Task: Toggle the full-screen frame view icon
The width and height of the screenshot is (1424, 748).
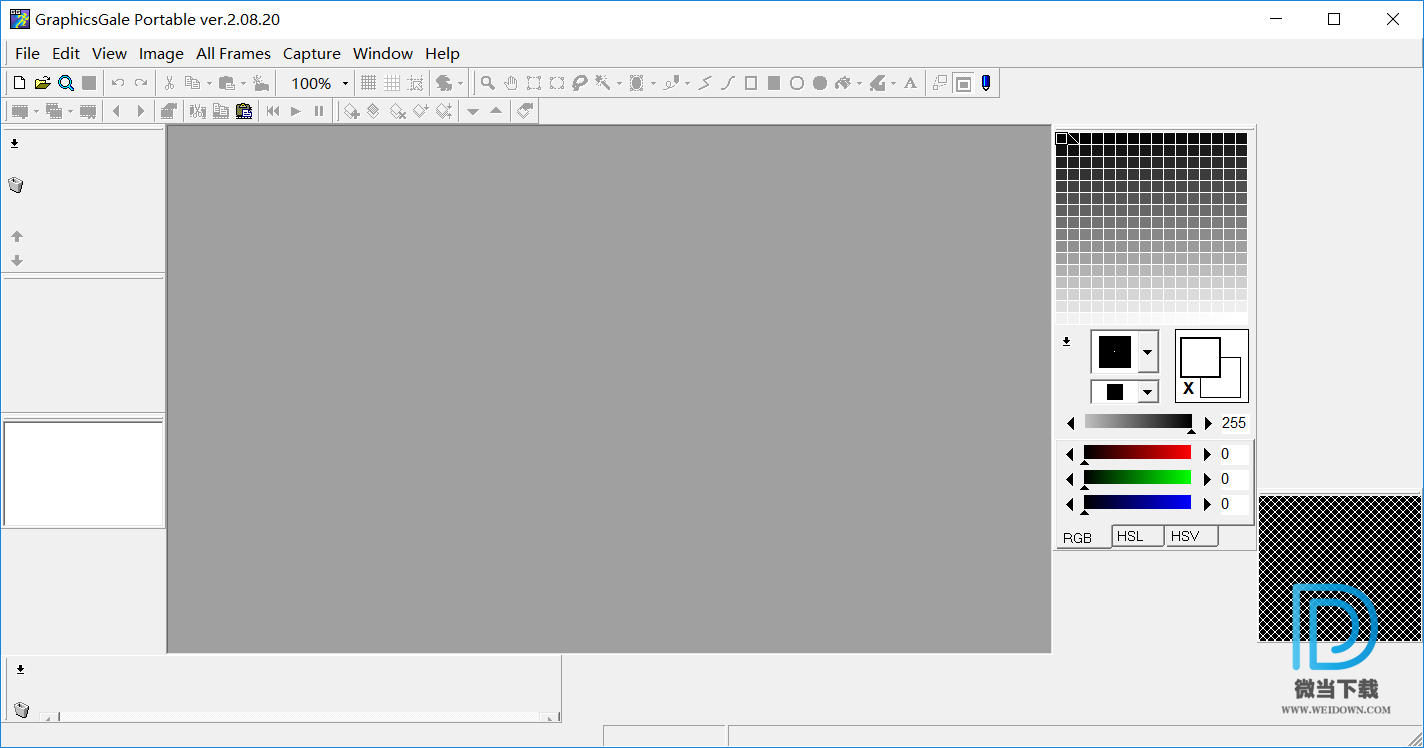Action: [963, 83]
